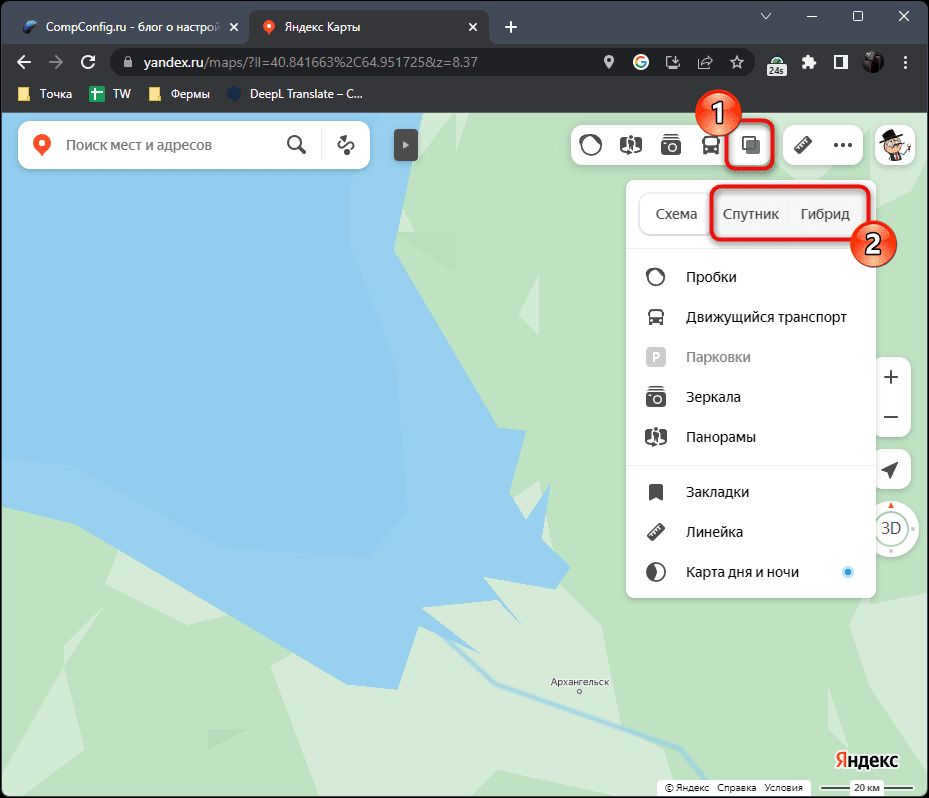Open Панорамы from the layers menu

[751, 437]
